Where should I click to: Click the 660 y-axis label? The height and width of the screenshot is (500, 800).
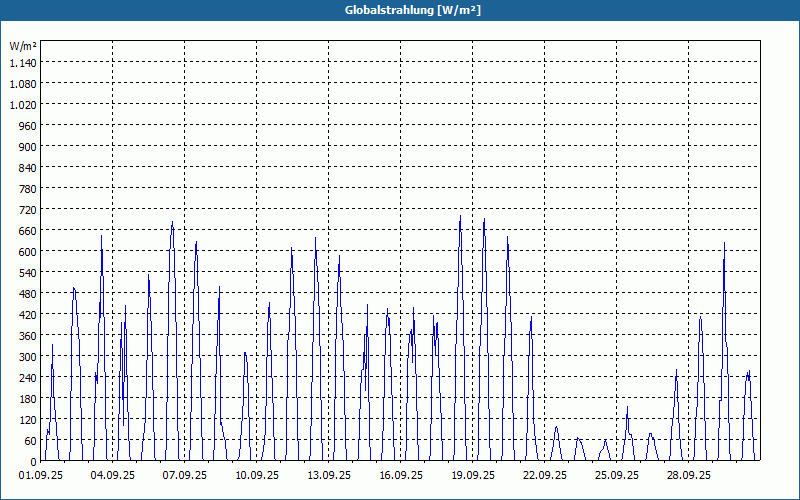pos(28,231)
